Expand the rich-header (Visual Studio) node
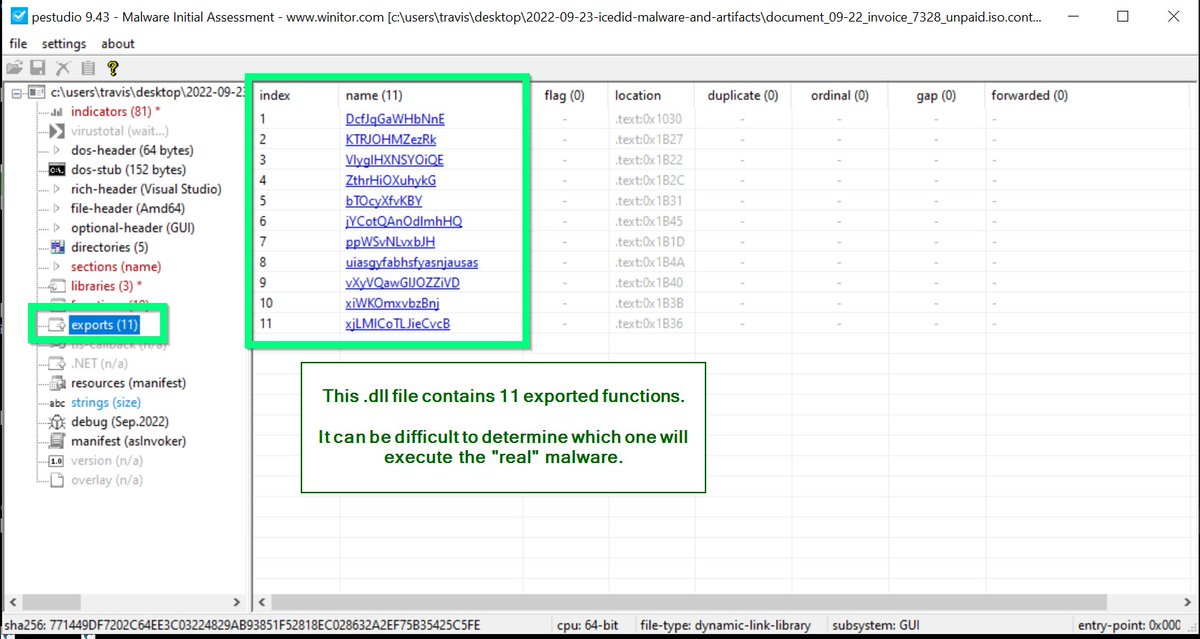 (x=57, y=189)
